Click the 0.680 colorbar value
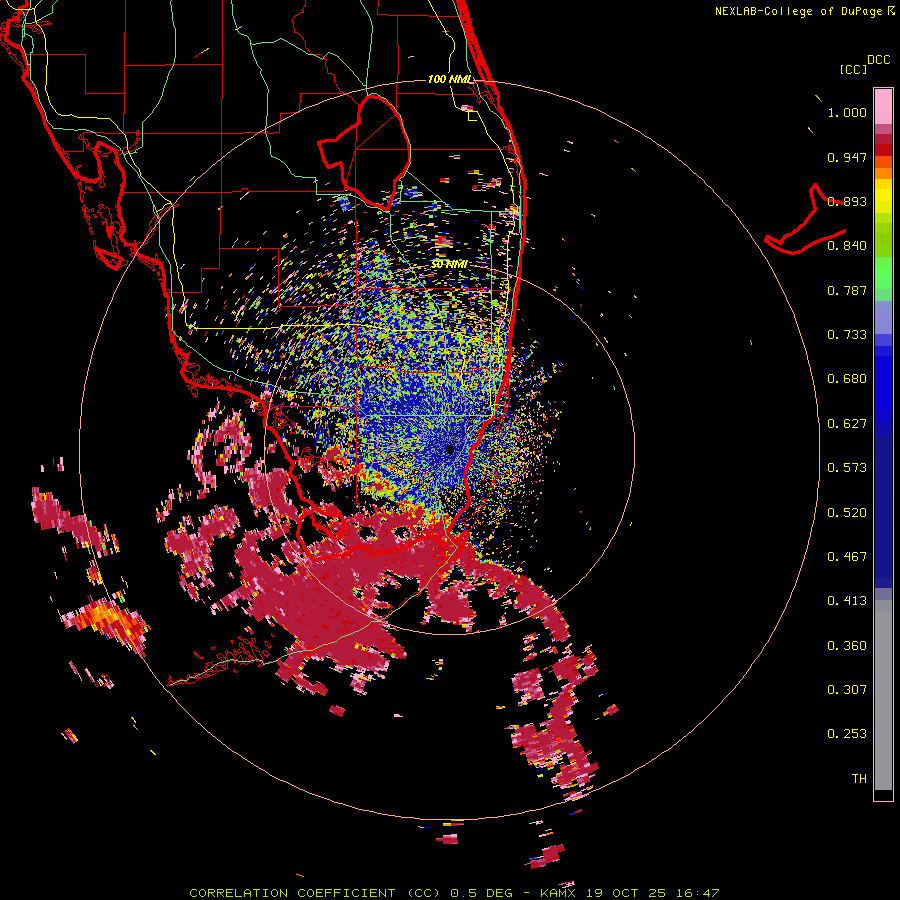The height and width of the screenshot is (900, 900). click(847, 379)
